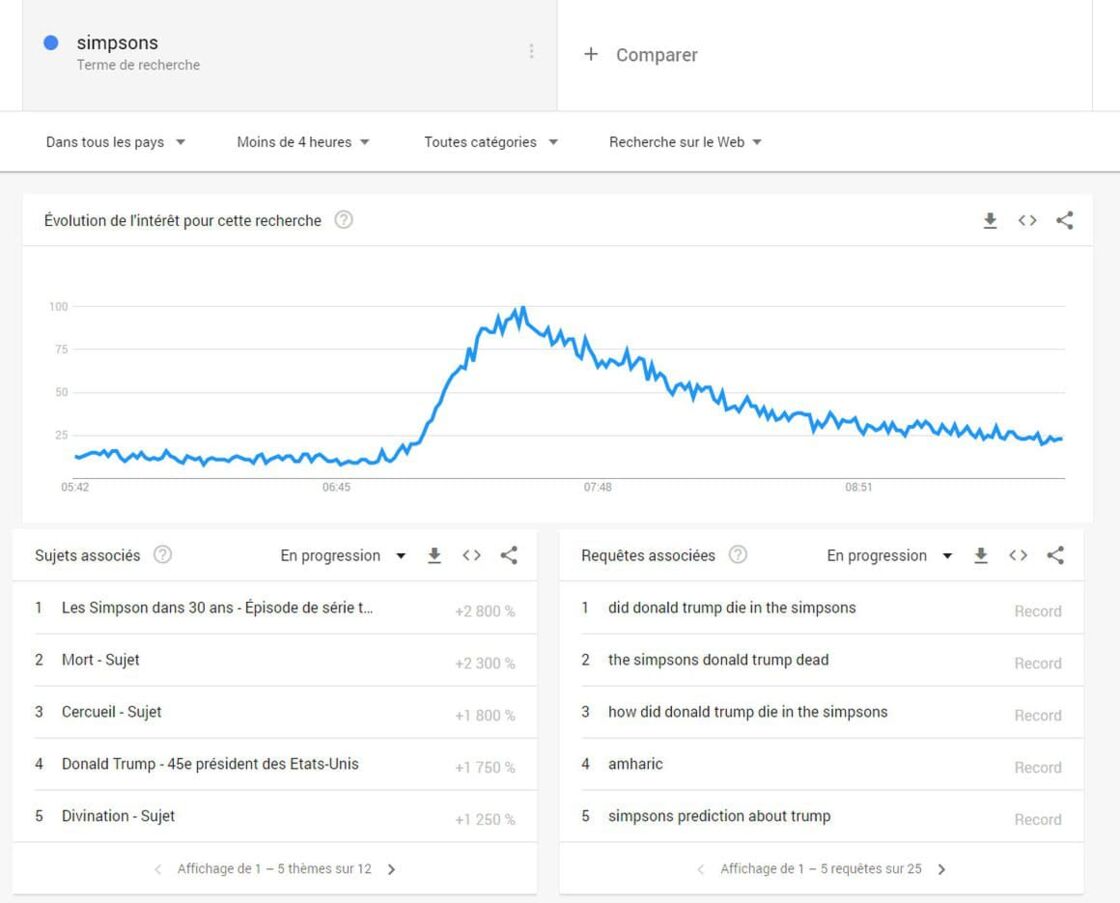Image resolution: width=1120 pixels, height=903 pixels.
Task: Open the Moins de 4 heures dropdown
Action: [304, 142]
